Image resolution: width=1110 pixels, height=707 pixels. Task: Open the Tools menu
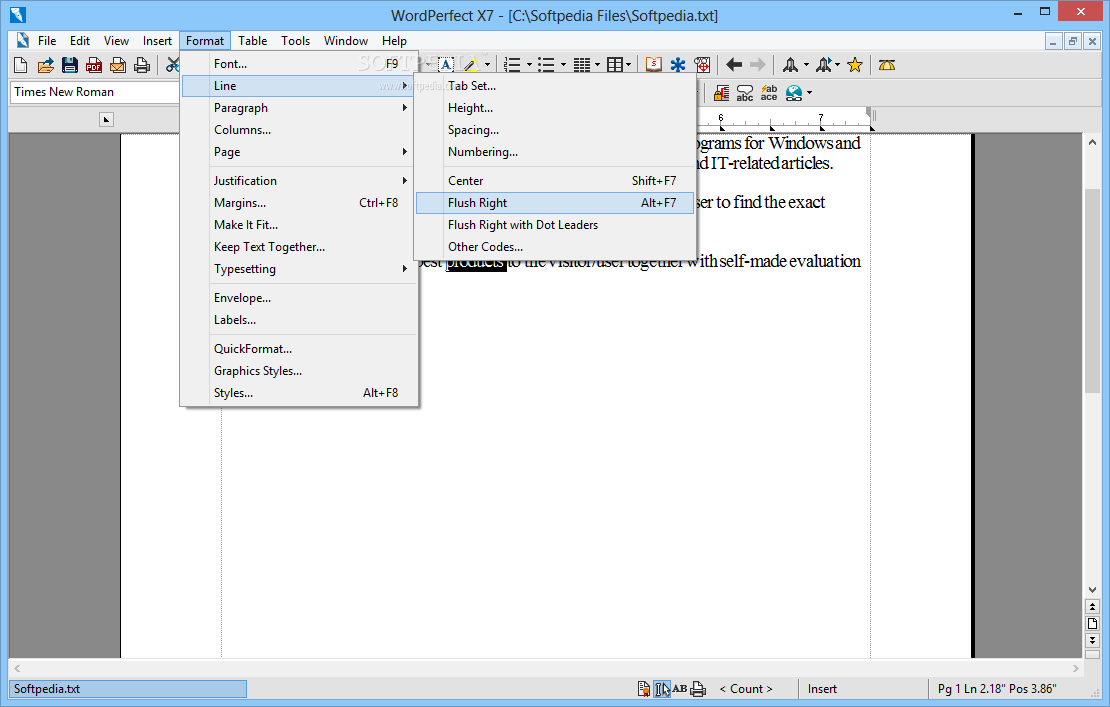[x=295, y=40]
